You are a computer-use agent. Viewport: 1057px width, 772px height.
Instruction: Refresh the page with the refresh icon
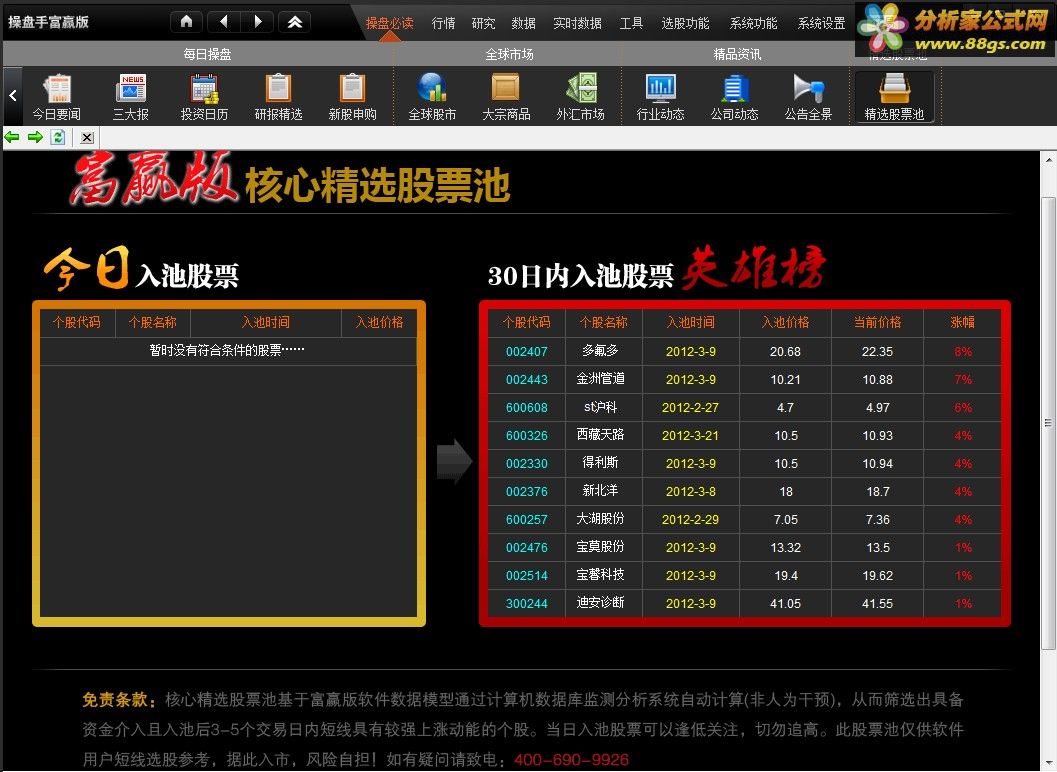tap(58, 138)
